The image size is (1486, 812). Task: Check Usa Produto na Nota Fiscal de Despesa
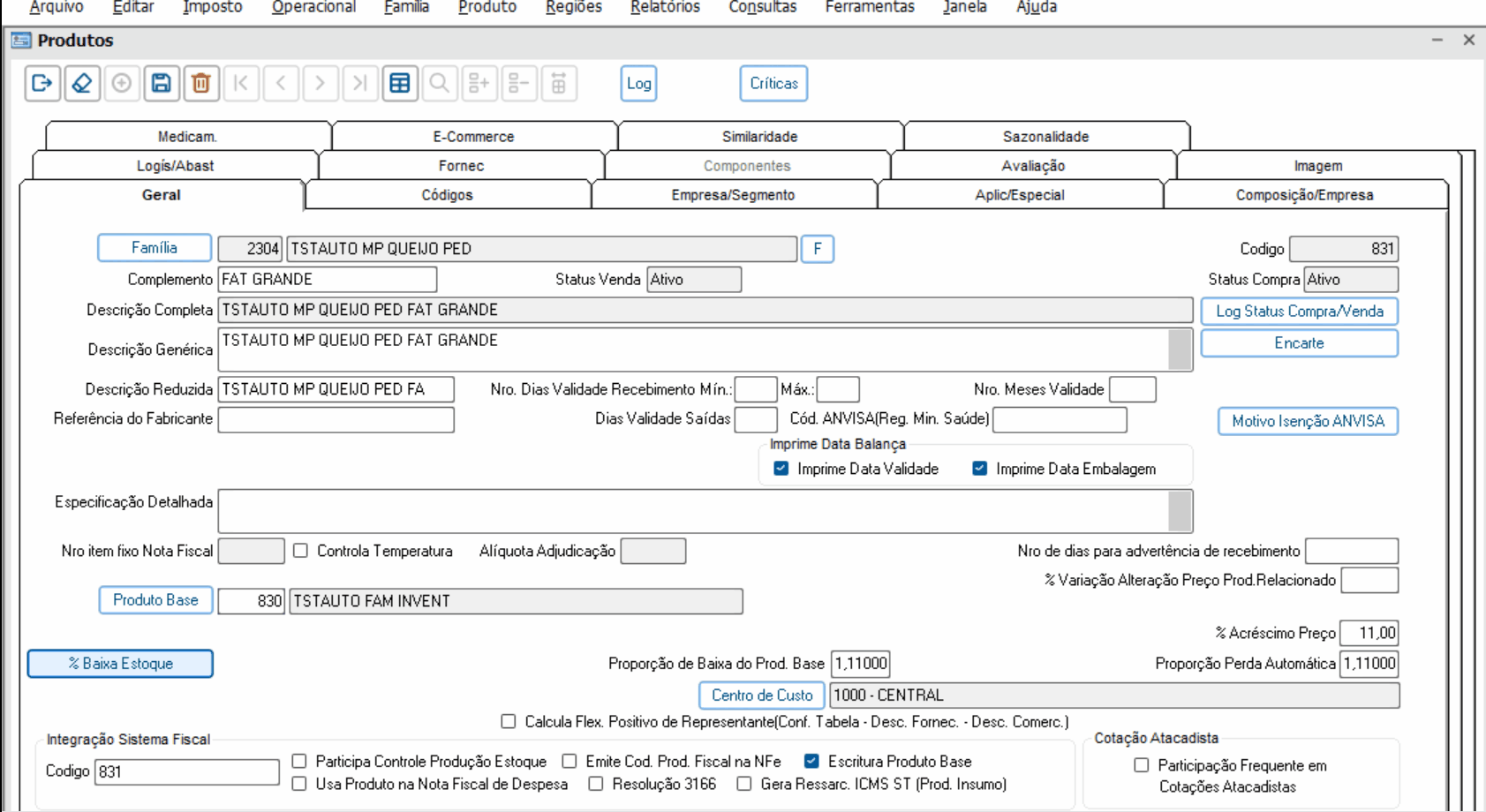[x=299, y=784]
